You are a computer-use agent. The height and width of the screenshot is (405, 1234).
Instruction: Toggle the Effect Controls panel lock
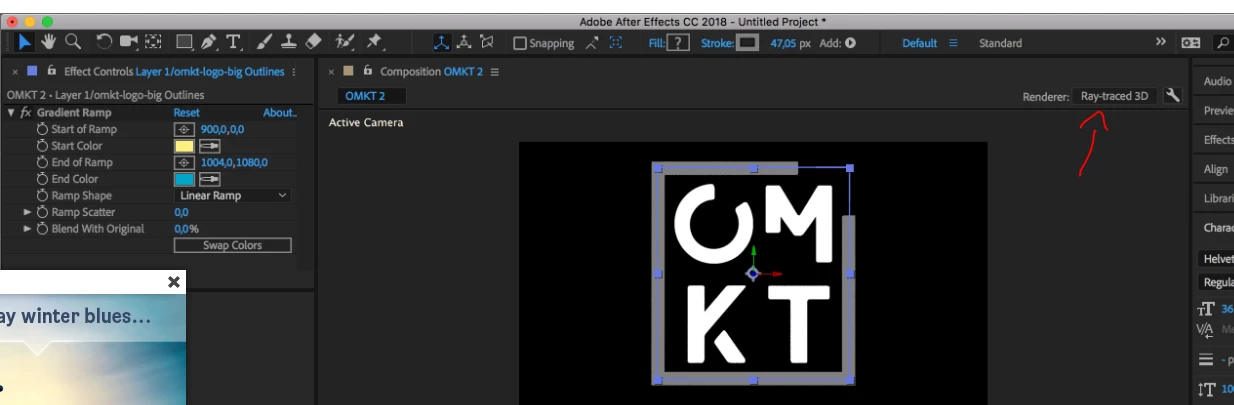coord(51,71)
